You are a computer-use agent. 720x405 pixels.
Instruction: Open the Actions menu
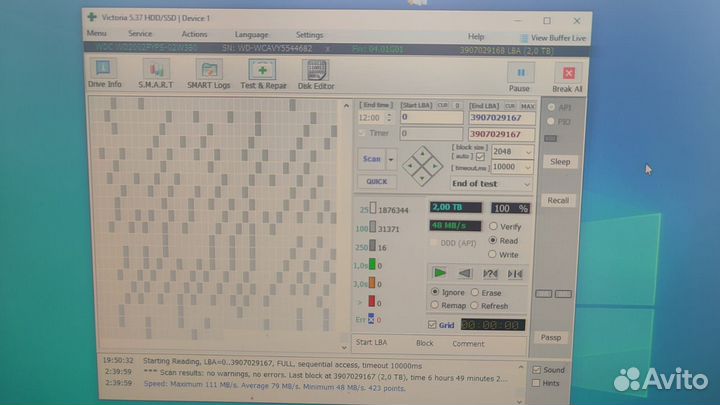tap(194, 34)
